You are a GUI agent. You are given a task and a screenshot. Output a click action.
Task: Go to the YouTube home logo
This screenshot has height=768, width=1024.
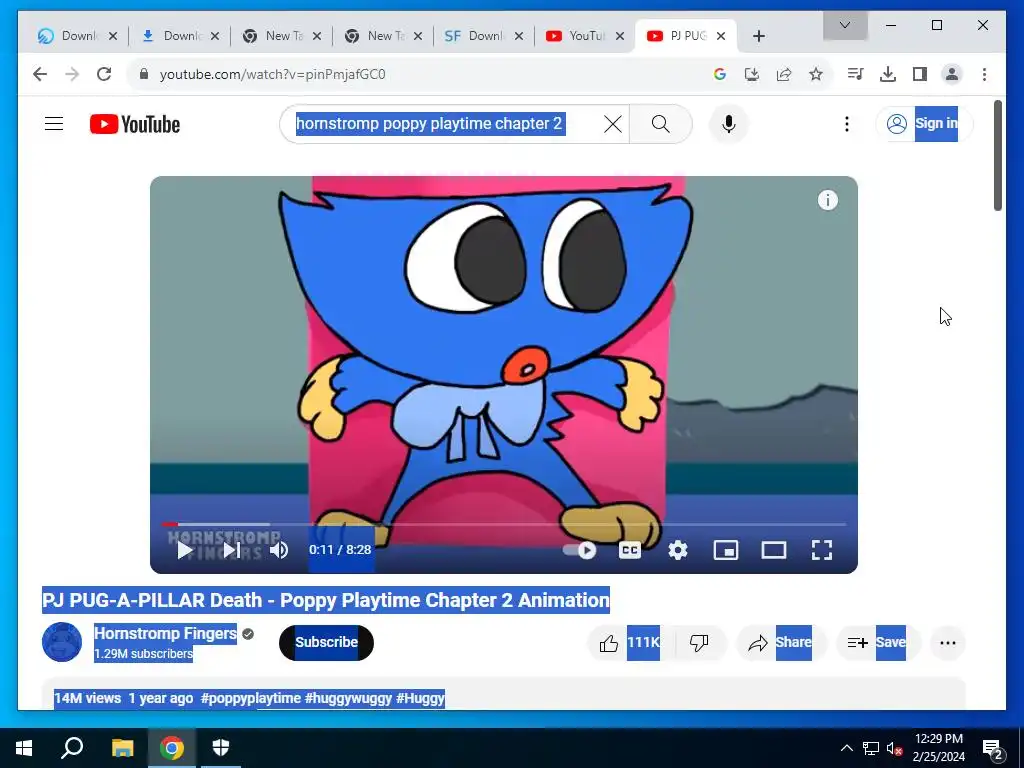click(x=135, y=124)
